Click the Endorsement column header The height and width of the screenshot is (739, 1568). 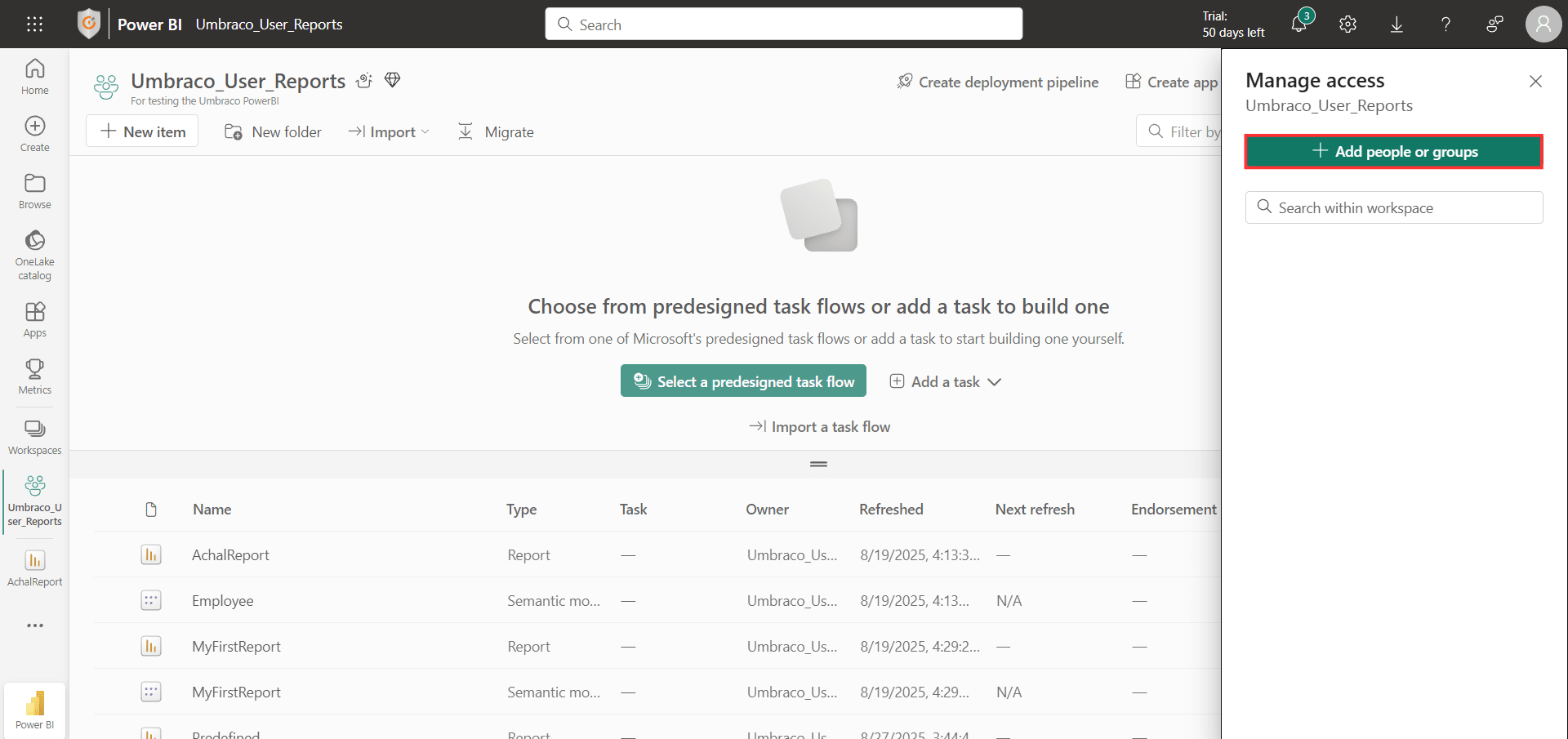[1174, 510]
